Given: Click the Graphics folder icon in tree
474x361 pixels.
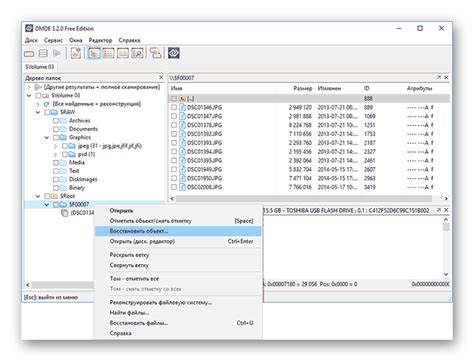Looking at the screenshot, I should click(x=63, y=137).
